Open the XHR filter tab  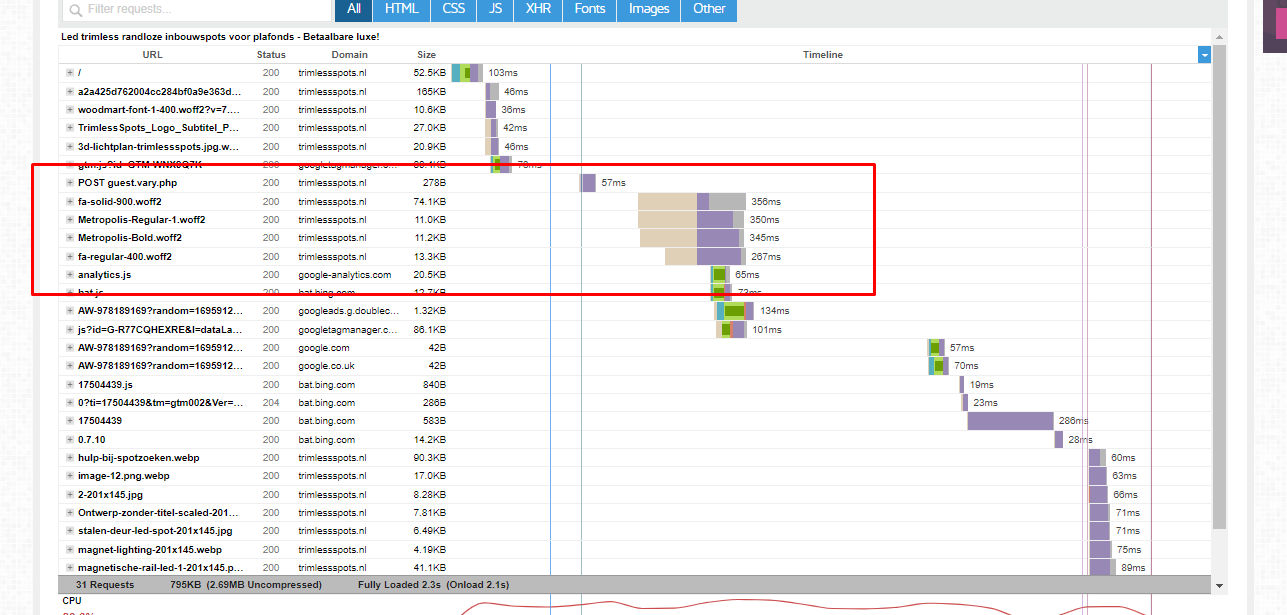point(539,9)
